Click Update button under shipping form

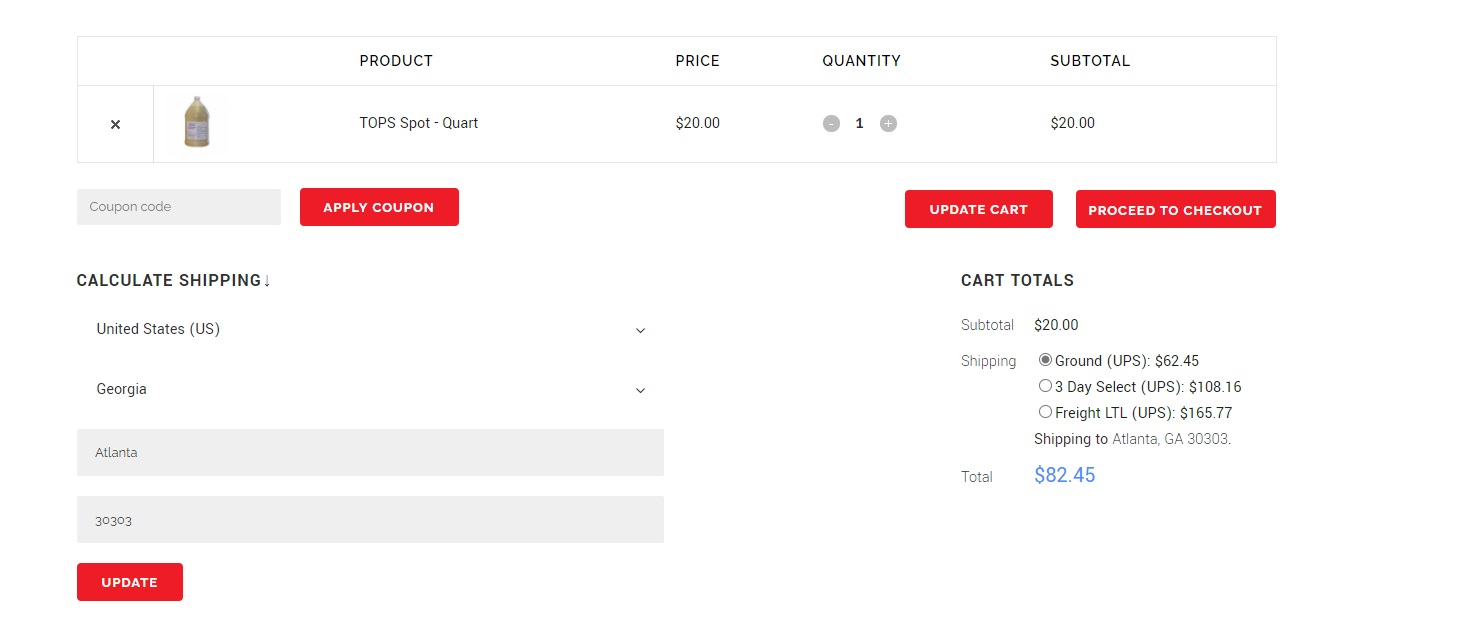click(129, 582)
